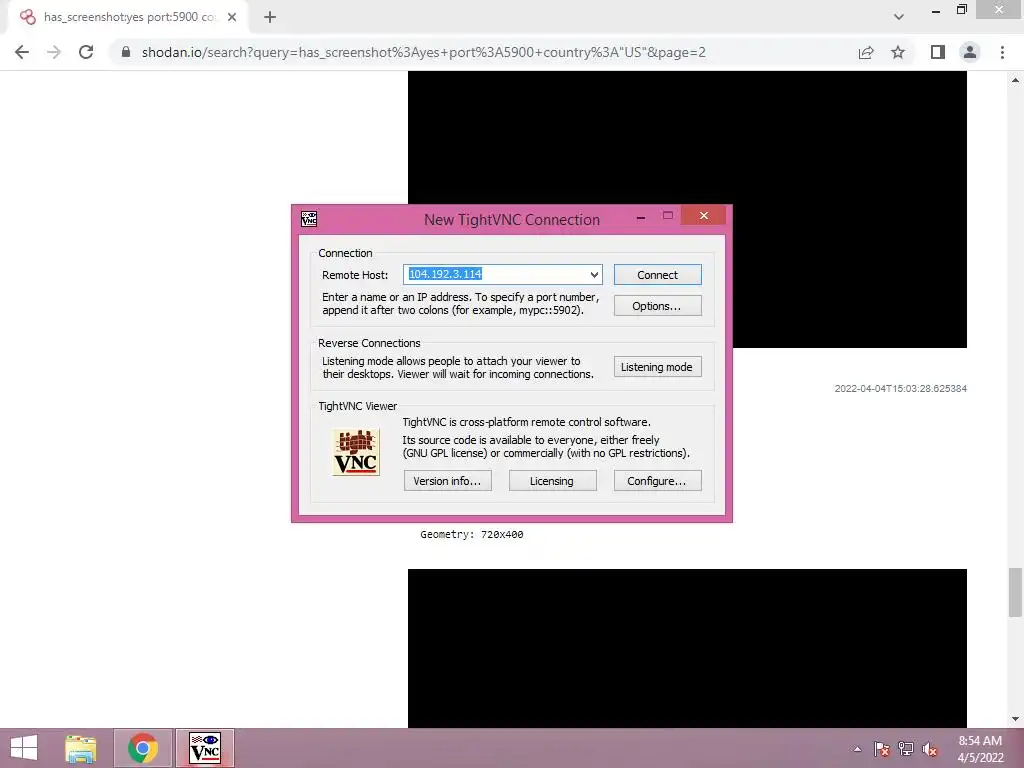Screen dimensions: 1024x768
Task: Click the TightVNC title bar icon
Action: (x=309, y=219)
